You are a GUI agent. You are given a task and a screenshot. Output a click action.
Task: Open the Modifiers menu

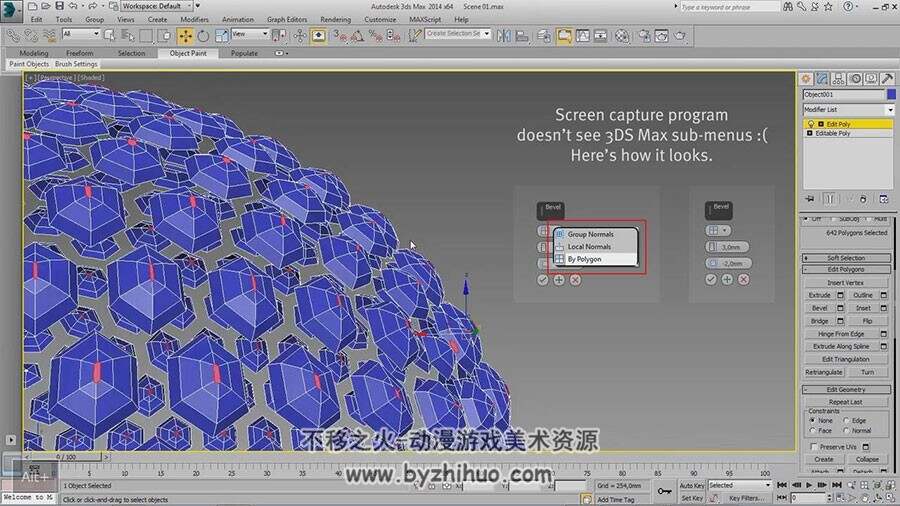coord(195,20)
